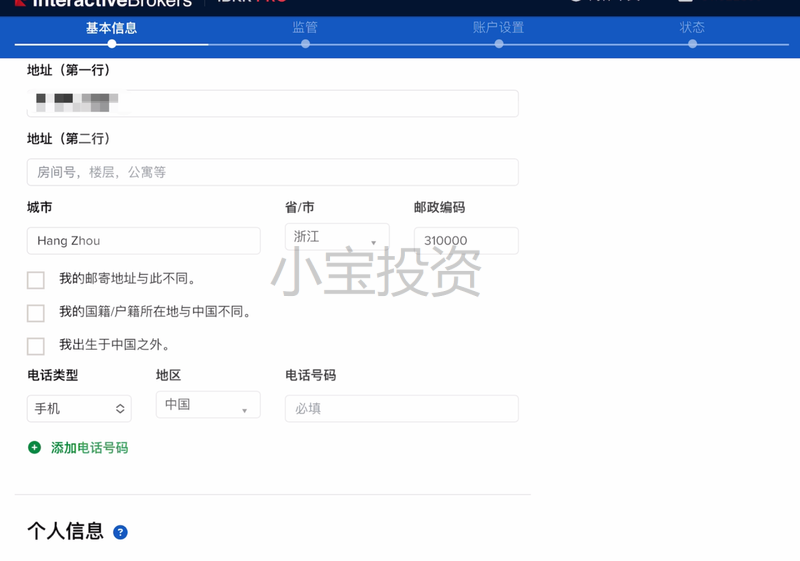Click the 城市 field containing Hang Zhou

click(x=143, y=241)
